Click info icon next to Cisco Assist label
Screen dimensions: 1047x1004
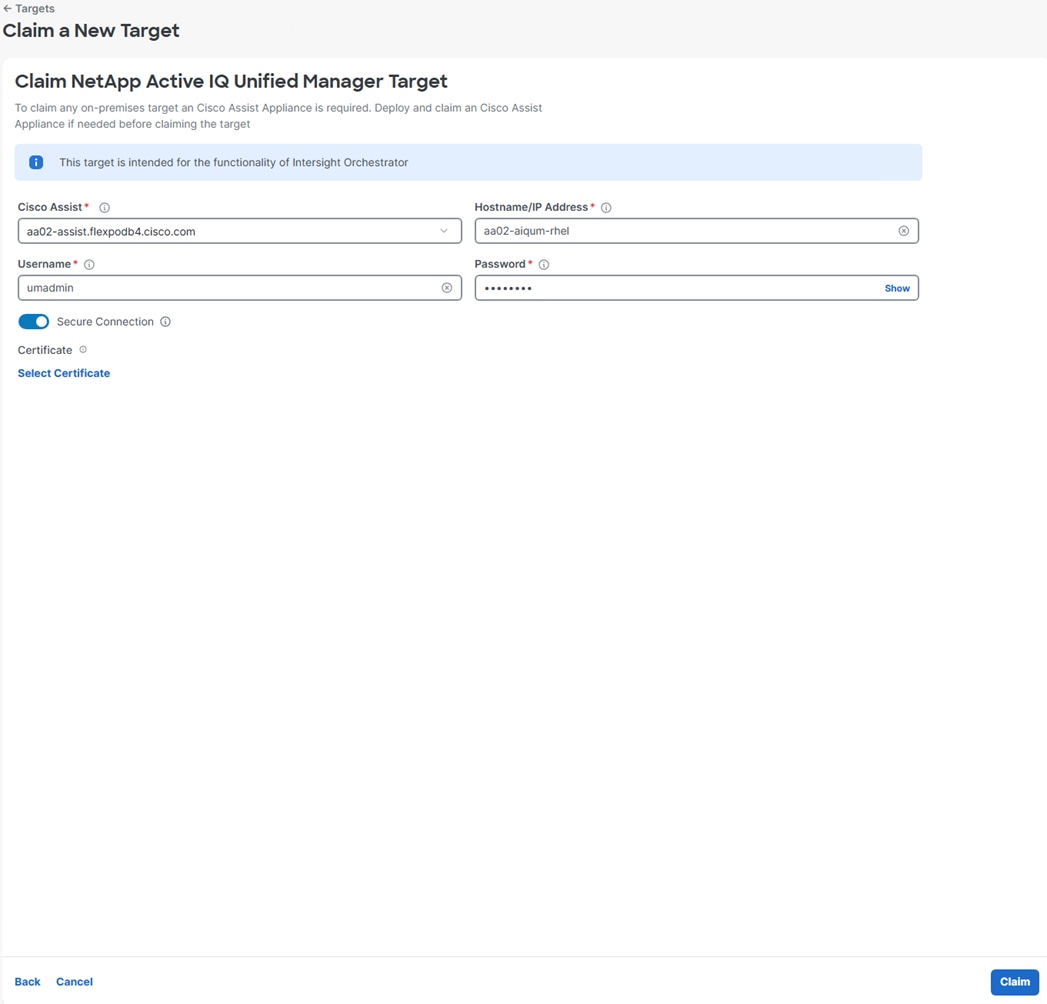tap(104, 208)
